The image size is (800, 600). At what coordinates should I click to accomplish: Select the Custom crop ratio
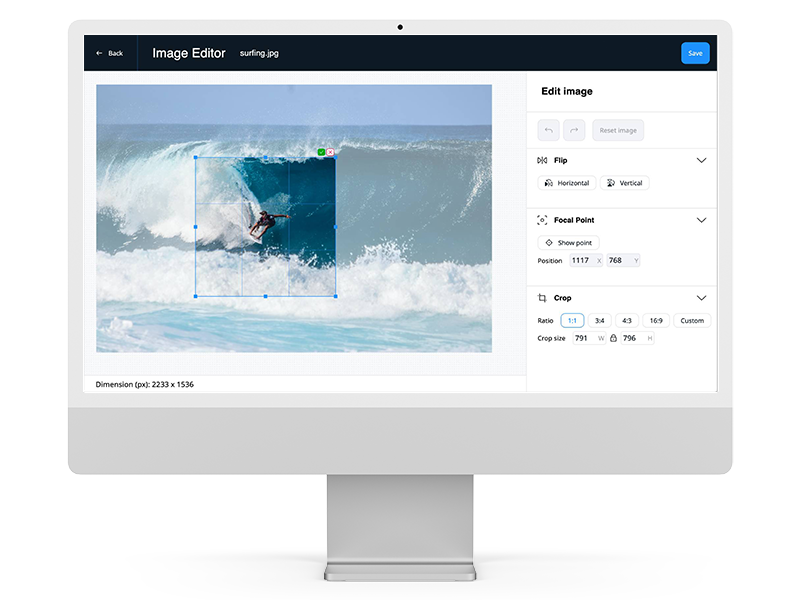click(x=692, y=320)
